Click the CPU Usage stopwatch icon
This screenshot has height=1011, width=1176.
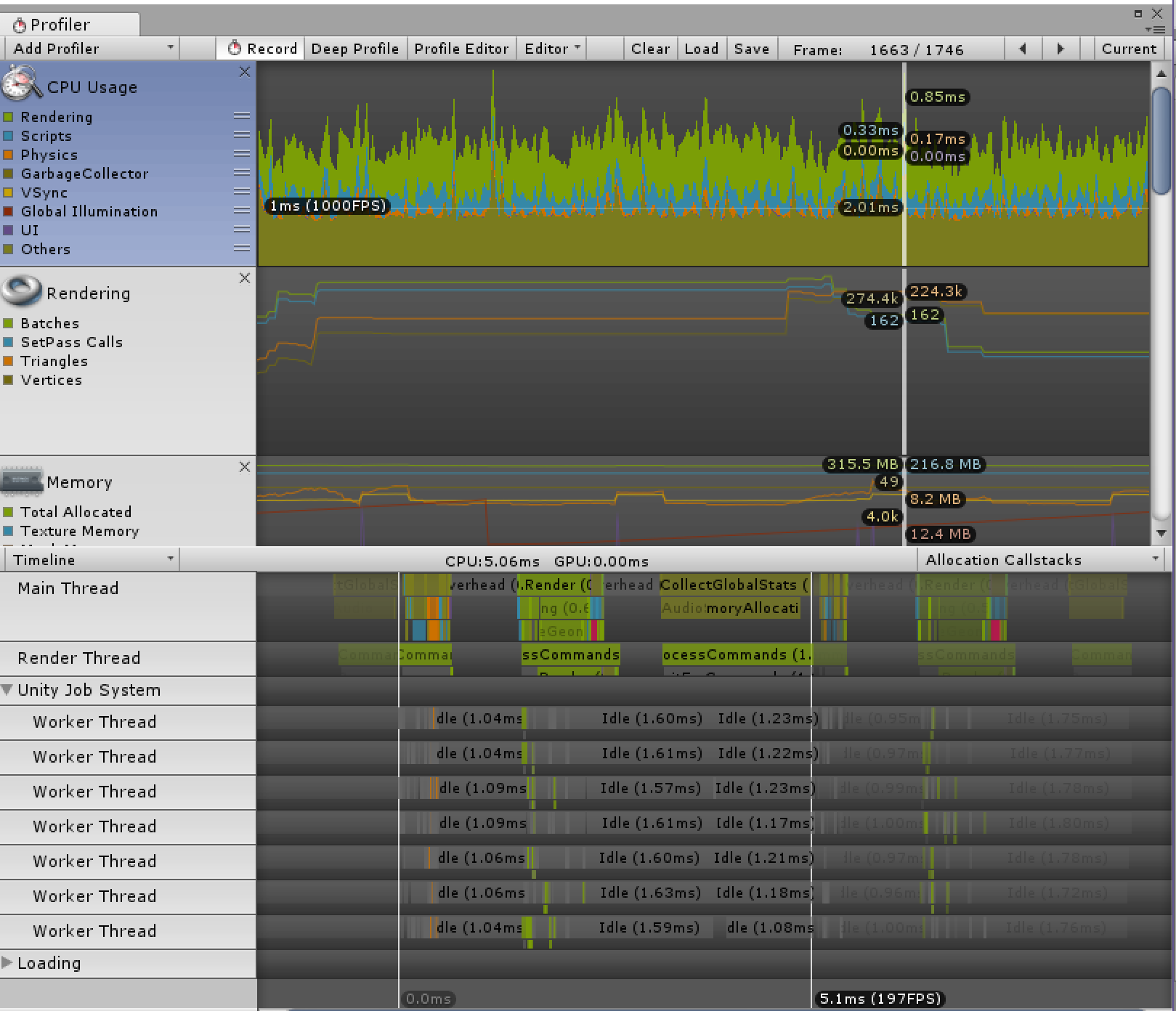tap(22, 84)
